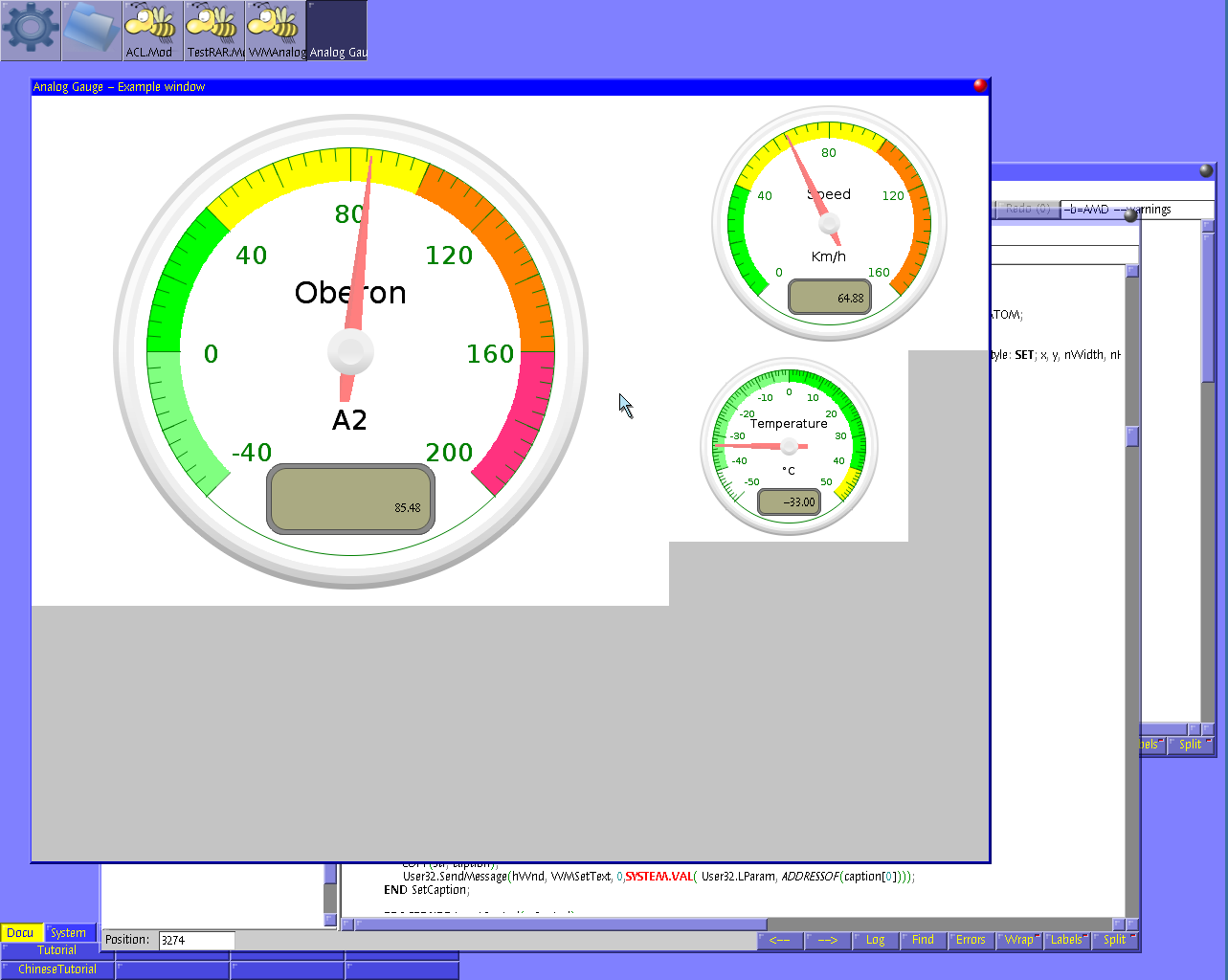This screenshot has height=980, width=1228.
Task: Click the '-->' forward navigation button
Action: click(828, 940)
